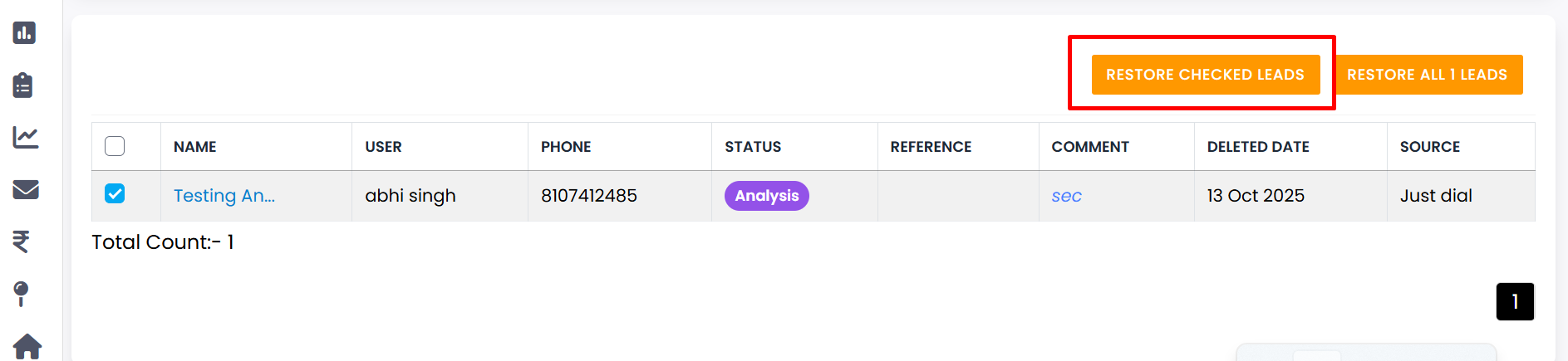1568x361 pixels.
Task: Uncheck the Testing An... lead row checkbox
Action: point(115,193)
